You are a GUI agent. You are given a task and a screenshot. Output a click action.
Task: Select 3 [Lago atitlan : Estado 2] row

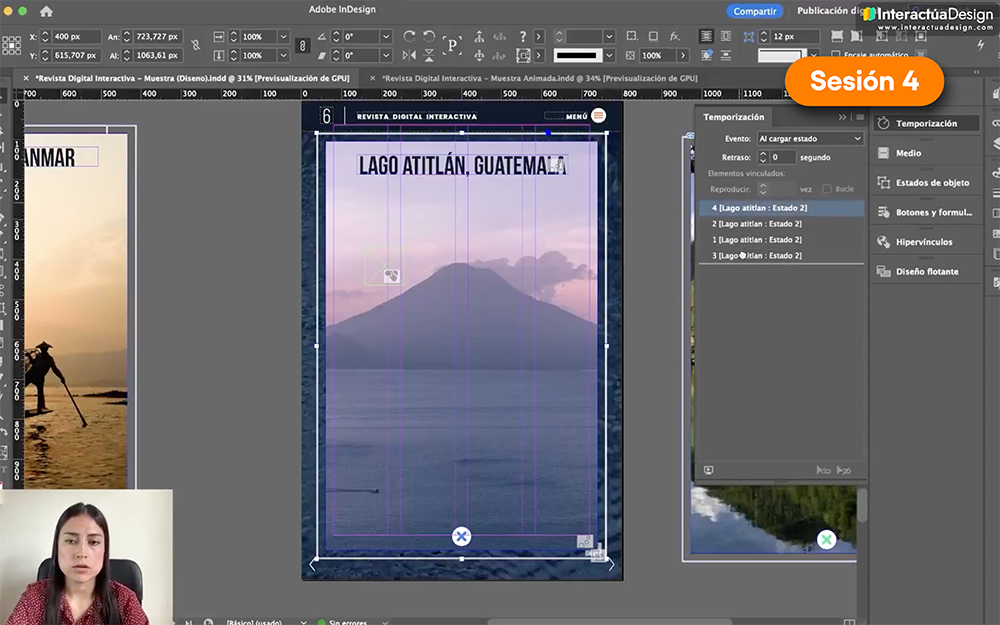[x=781, y=256]
